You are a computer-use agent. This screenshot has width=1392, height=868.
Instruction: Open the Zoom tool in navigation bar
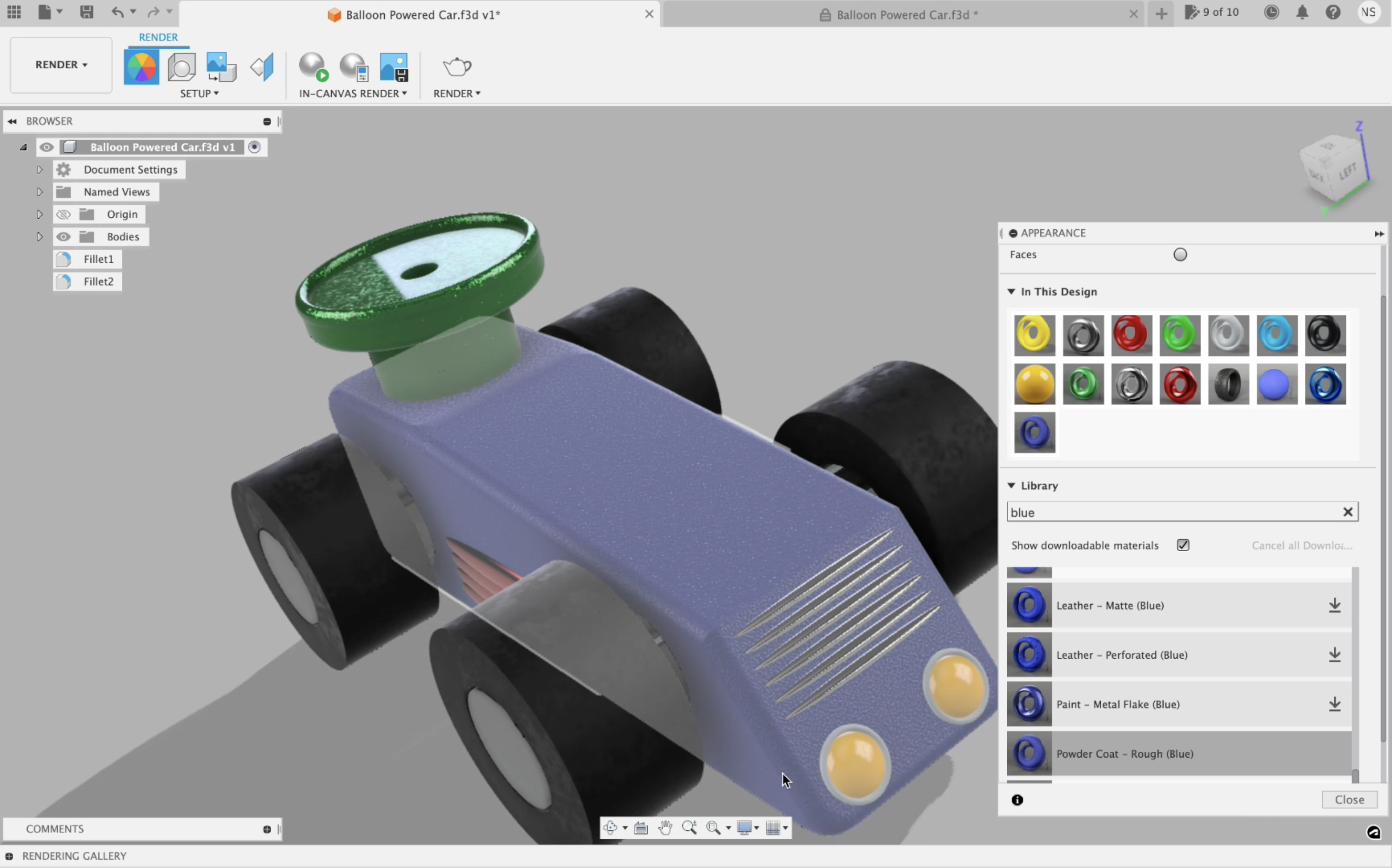tap(689, 827)
